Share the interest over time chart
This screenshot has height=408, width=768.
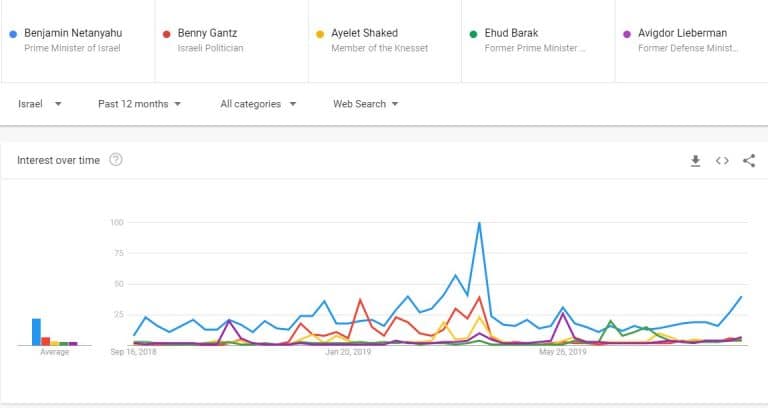749,161
